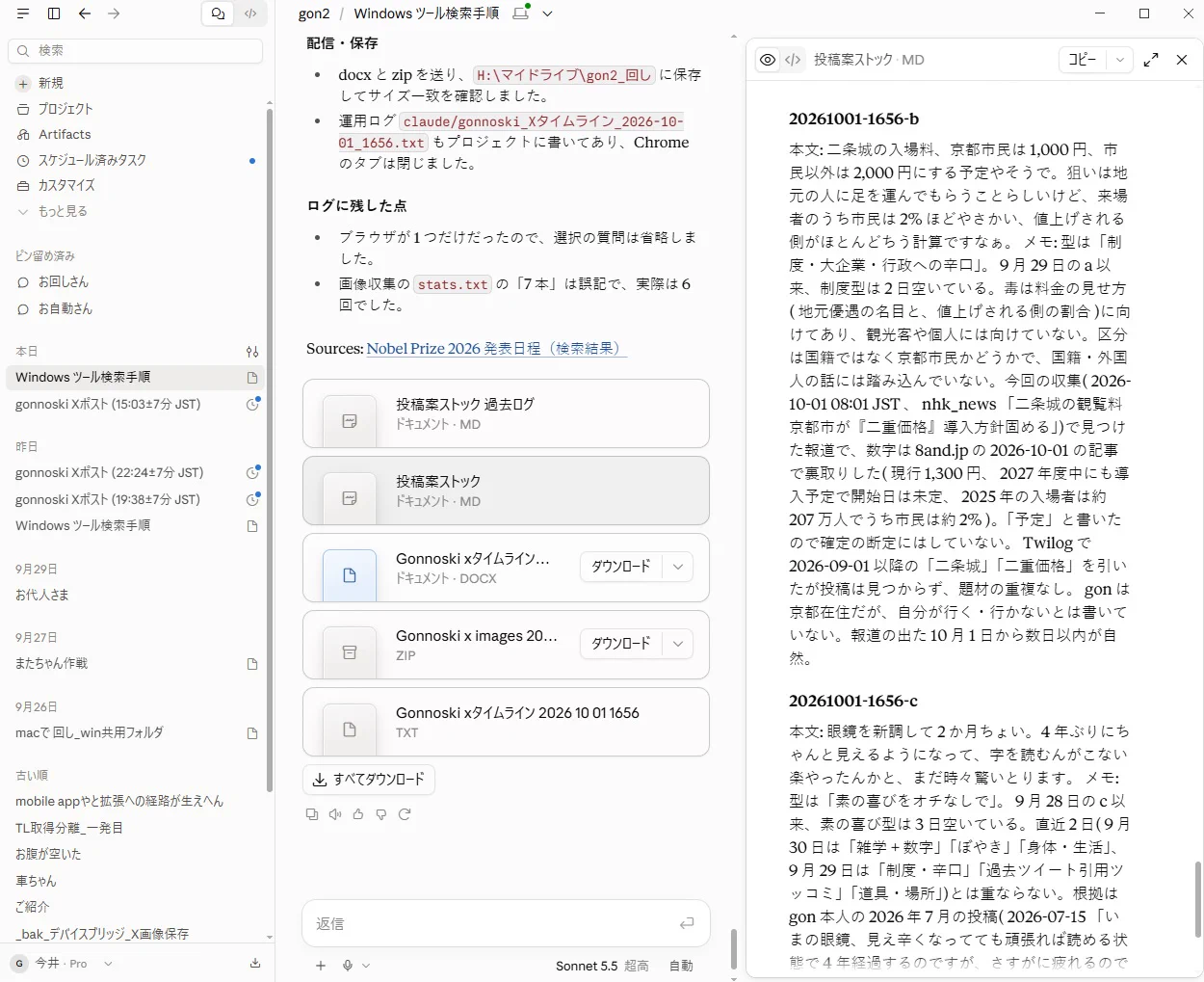Read response aloud with speaker icon
The height and width of the screenshot is (982, 1204).
coord(335,814)
